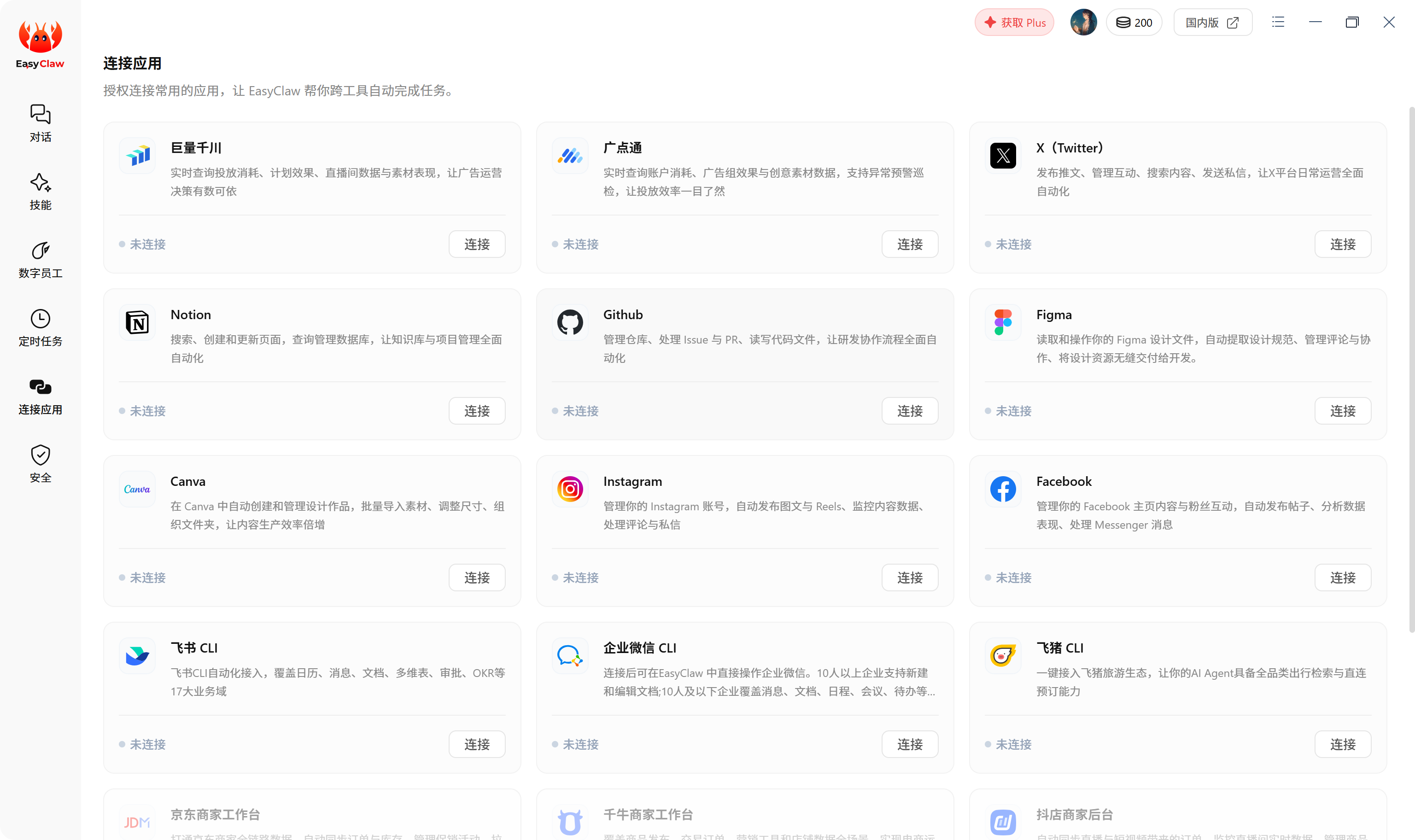This screenshot has height=840, width=1415.
Task: Connect the X (Twitter) app
Action: click(x=1343, y=244)
